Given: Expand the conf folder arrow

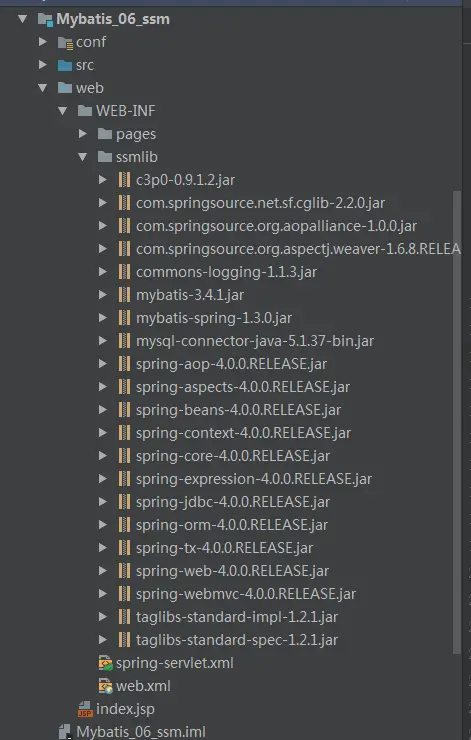Looking at the screenshot, I should [x=42, y=42].
